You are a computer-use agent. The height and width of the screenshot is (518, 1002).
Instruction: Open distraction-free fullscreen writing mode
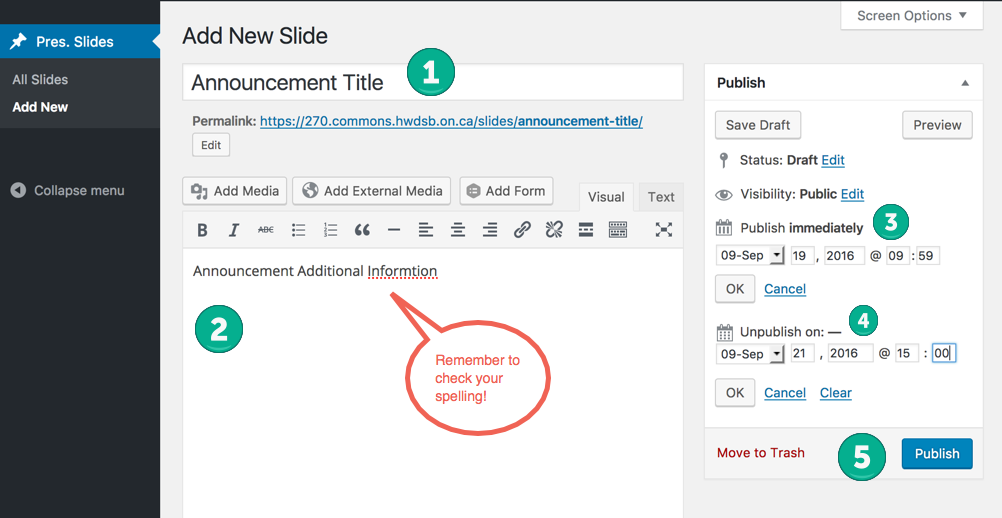coord(663,230)
